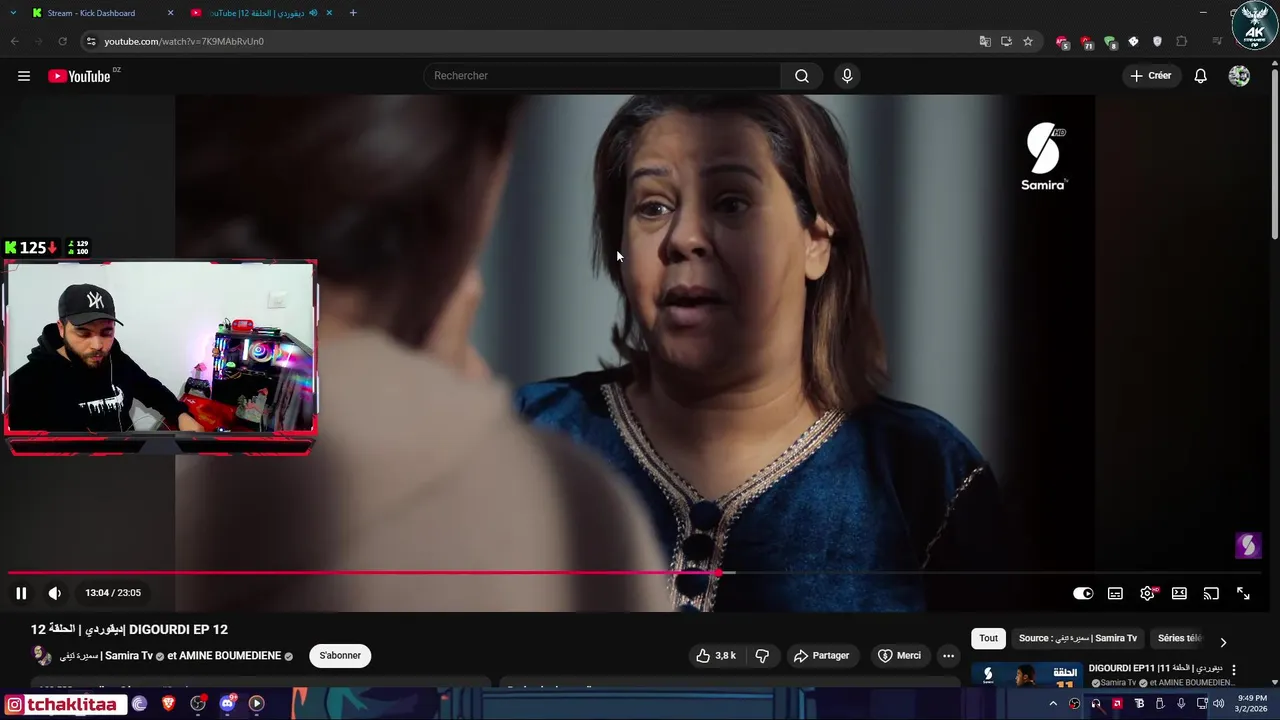
Task: Start voice search with microphone icon
Action: click(847, 76)
